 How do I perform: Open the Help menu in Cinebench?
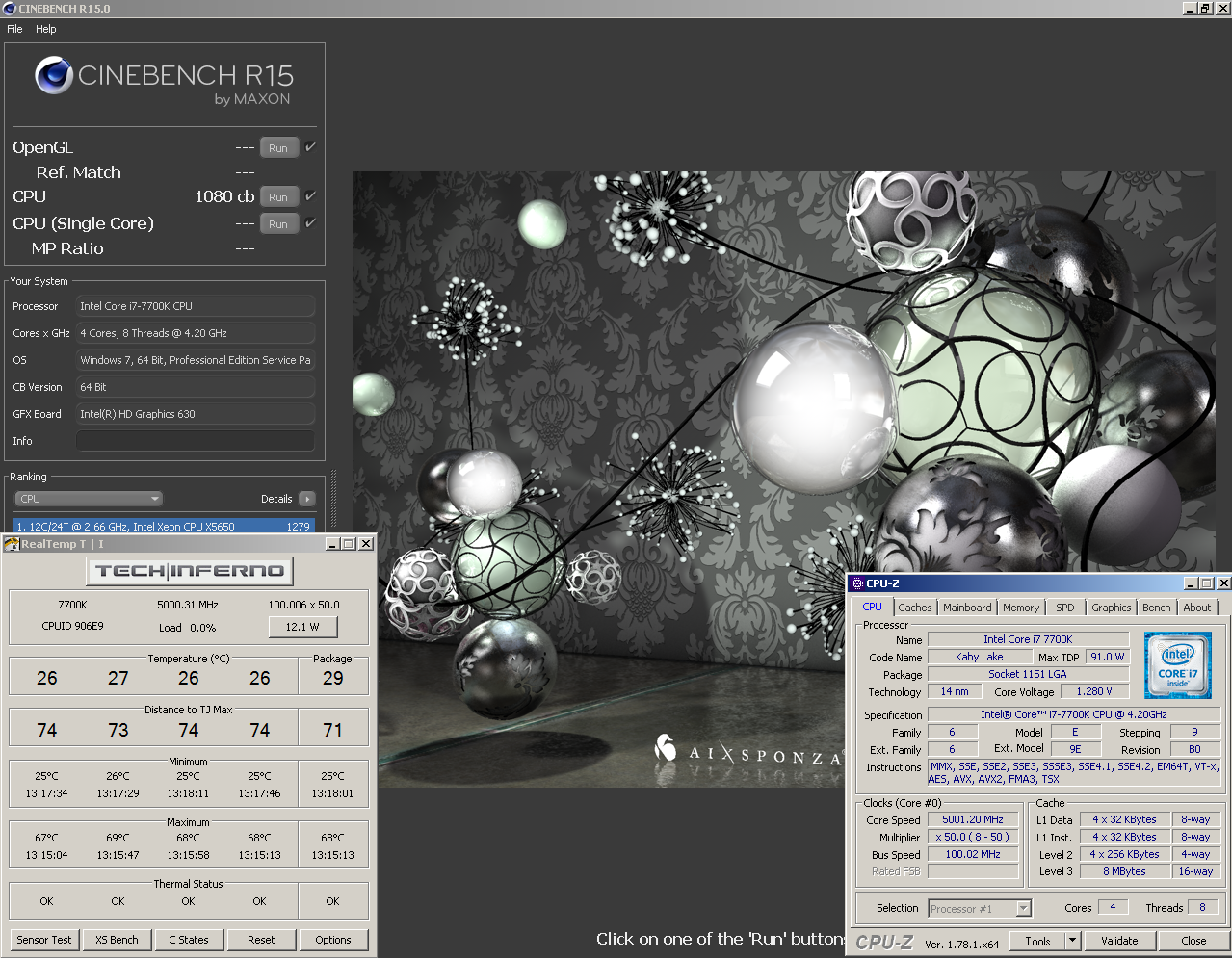pos(46,29)
